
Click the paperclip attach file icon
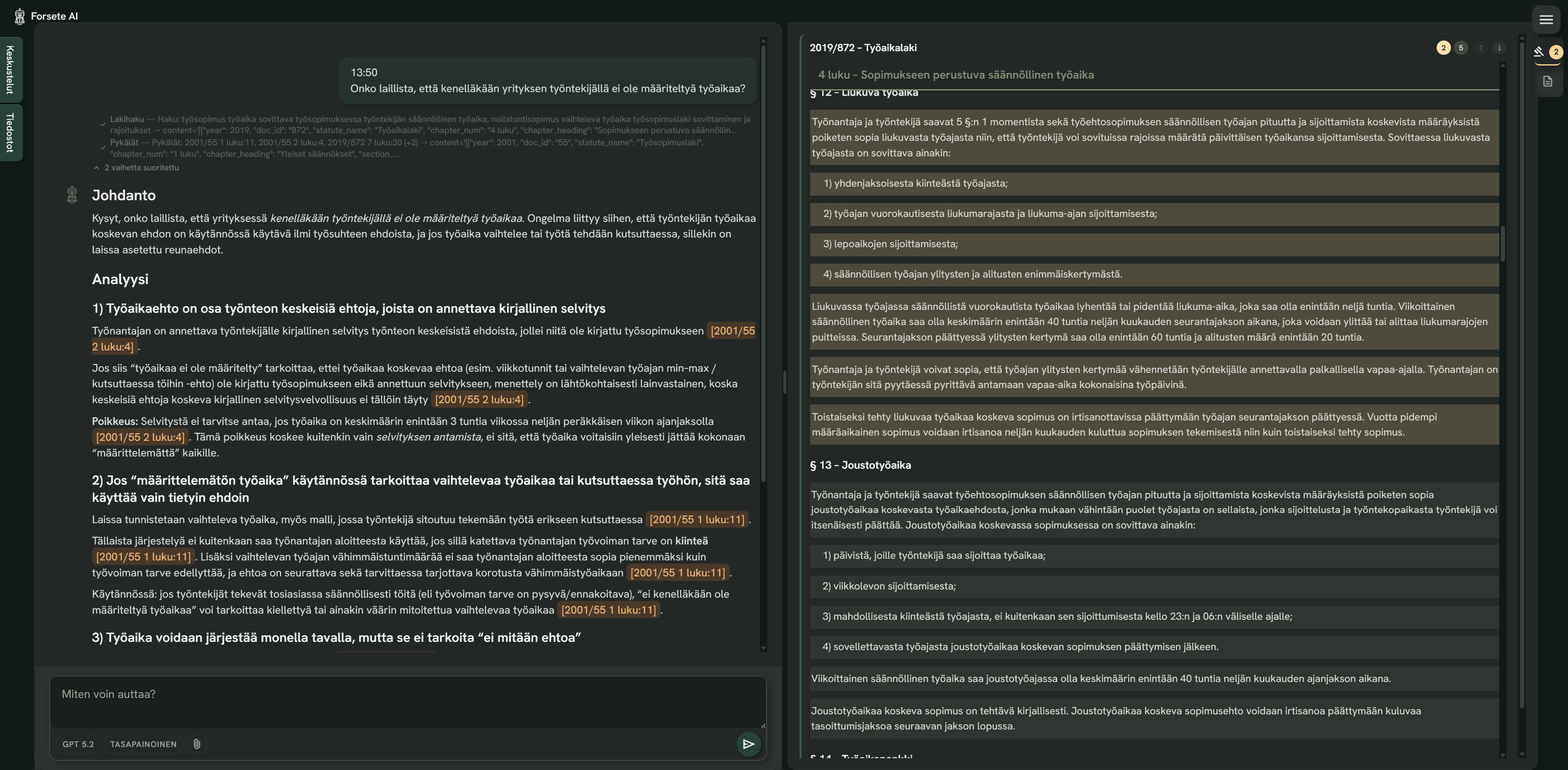[196, 744]
